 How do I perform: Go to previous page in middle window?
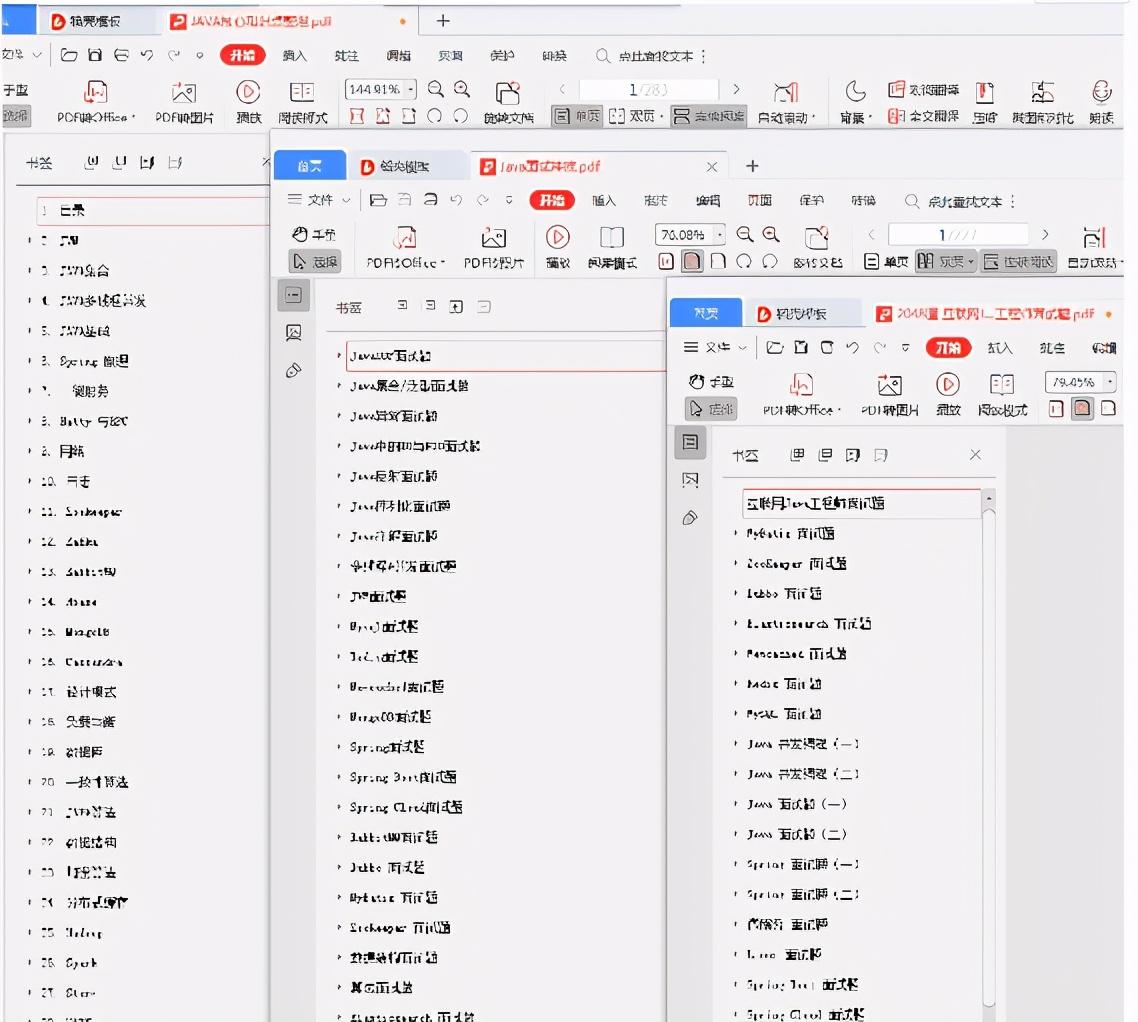pyautogui.click(x=872, y=234)
